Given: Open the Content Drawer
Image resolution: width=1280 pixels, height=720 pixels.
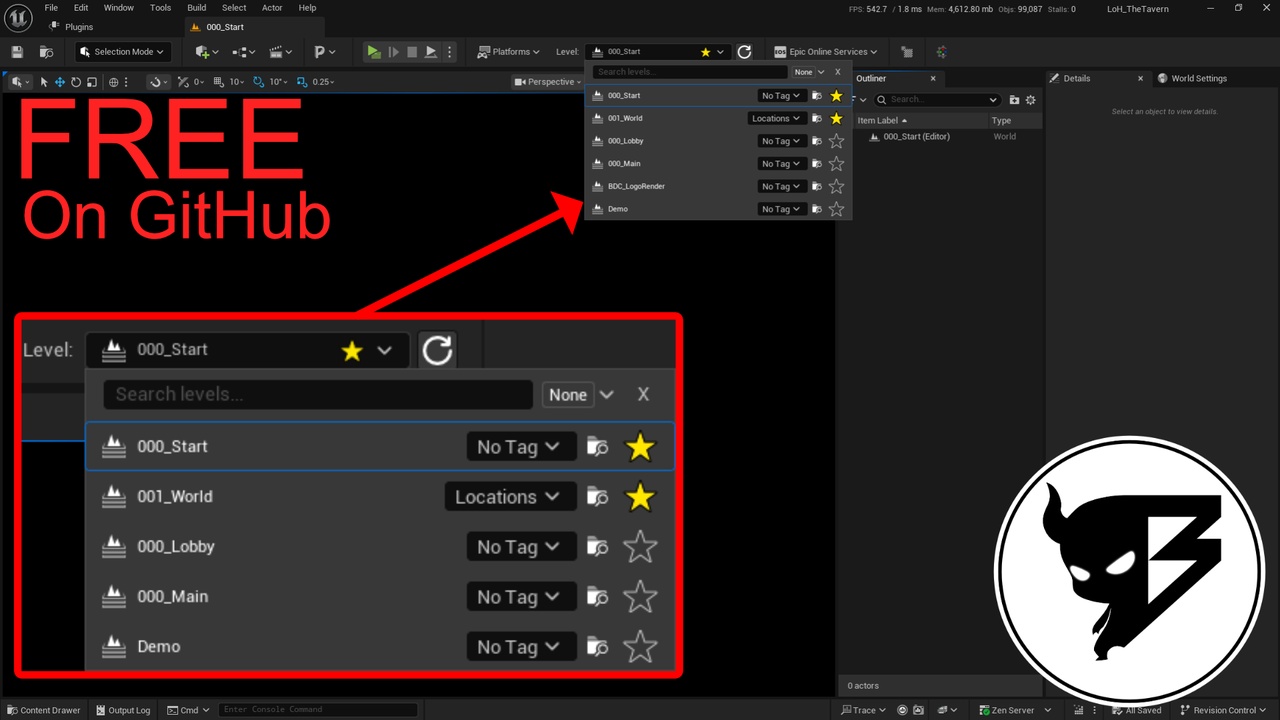Looking at the screenshot, I should 43,710.
